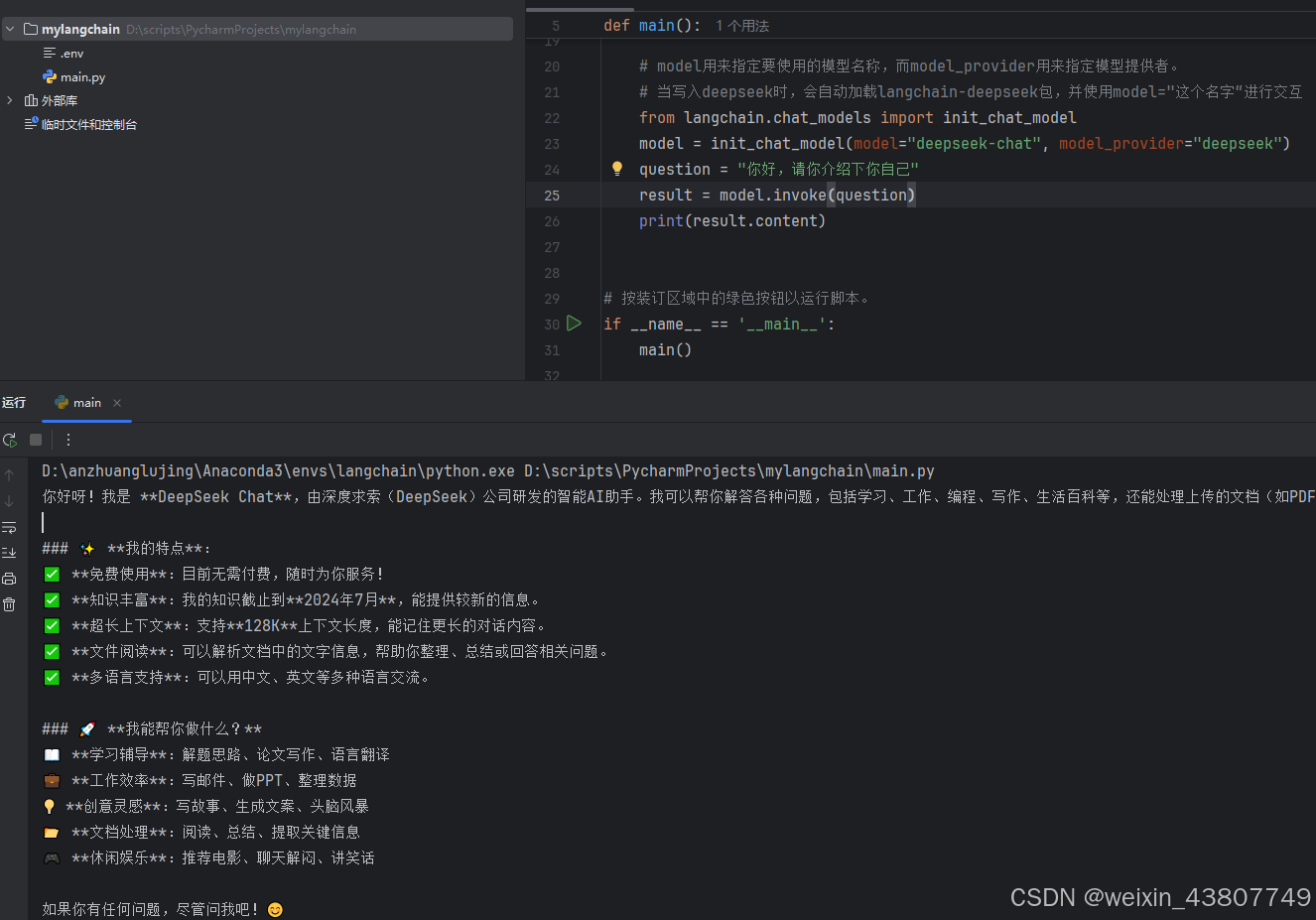Click the '1 个用法' usages hint
The width and height of the screenshot is (1316, 920).
pyautogui.click(x=742, y=26)
